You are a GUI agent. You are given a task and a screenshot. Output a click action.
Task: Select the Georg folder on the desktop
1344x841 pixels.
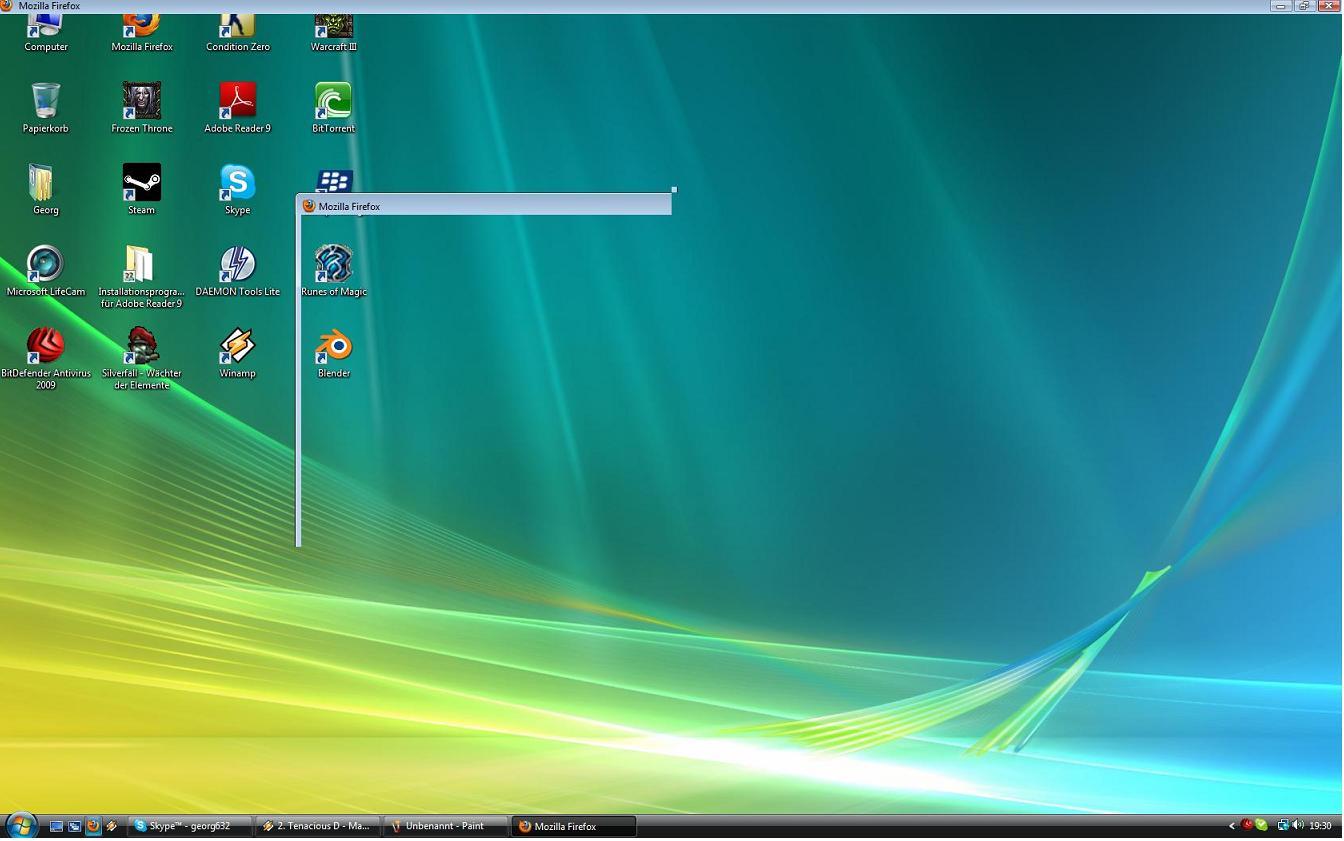pyautogui.click(x=46, y=190)
